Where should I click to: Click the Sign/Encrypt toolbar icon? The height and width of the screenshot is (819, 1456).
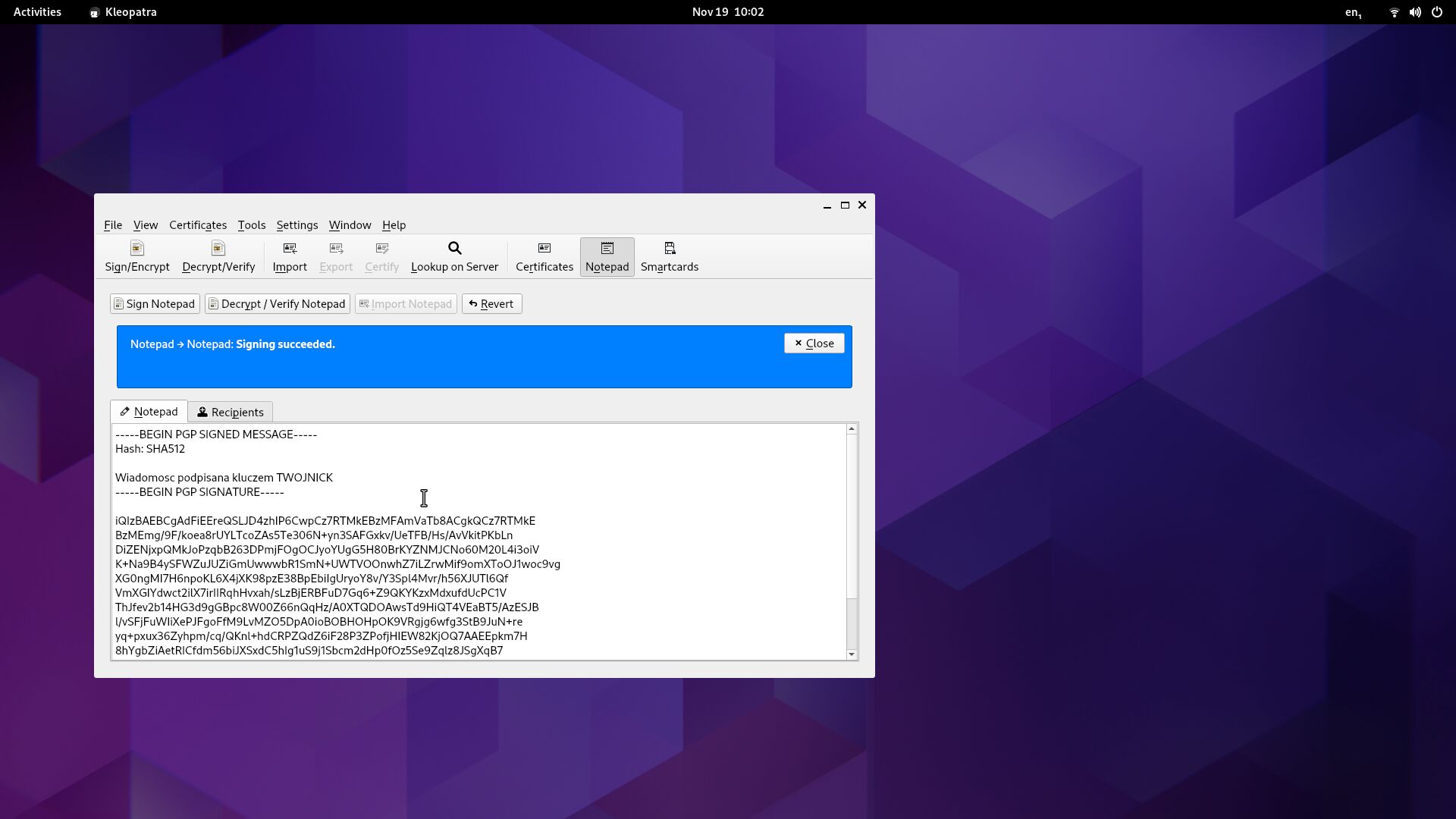137,257
